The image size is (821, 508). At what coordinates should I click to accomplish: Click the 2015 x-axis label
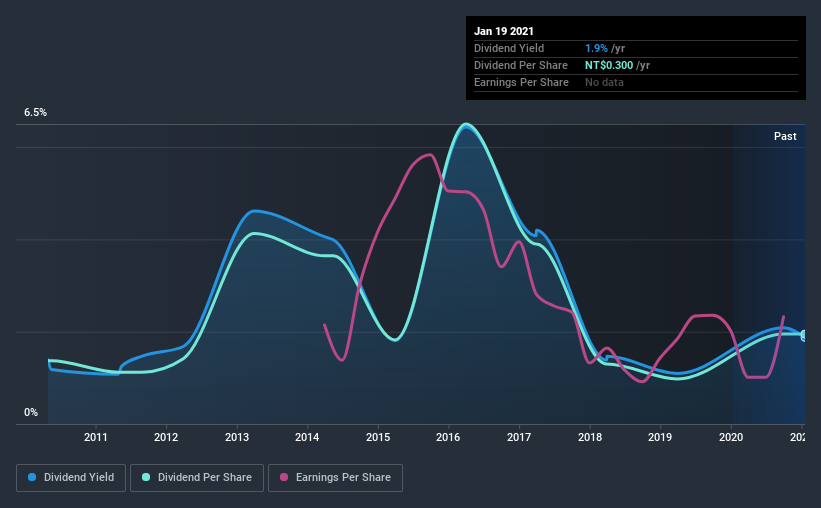click(x=378, y=437)
